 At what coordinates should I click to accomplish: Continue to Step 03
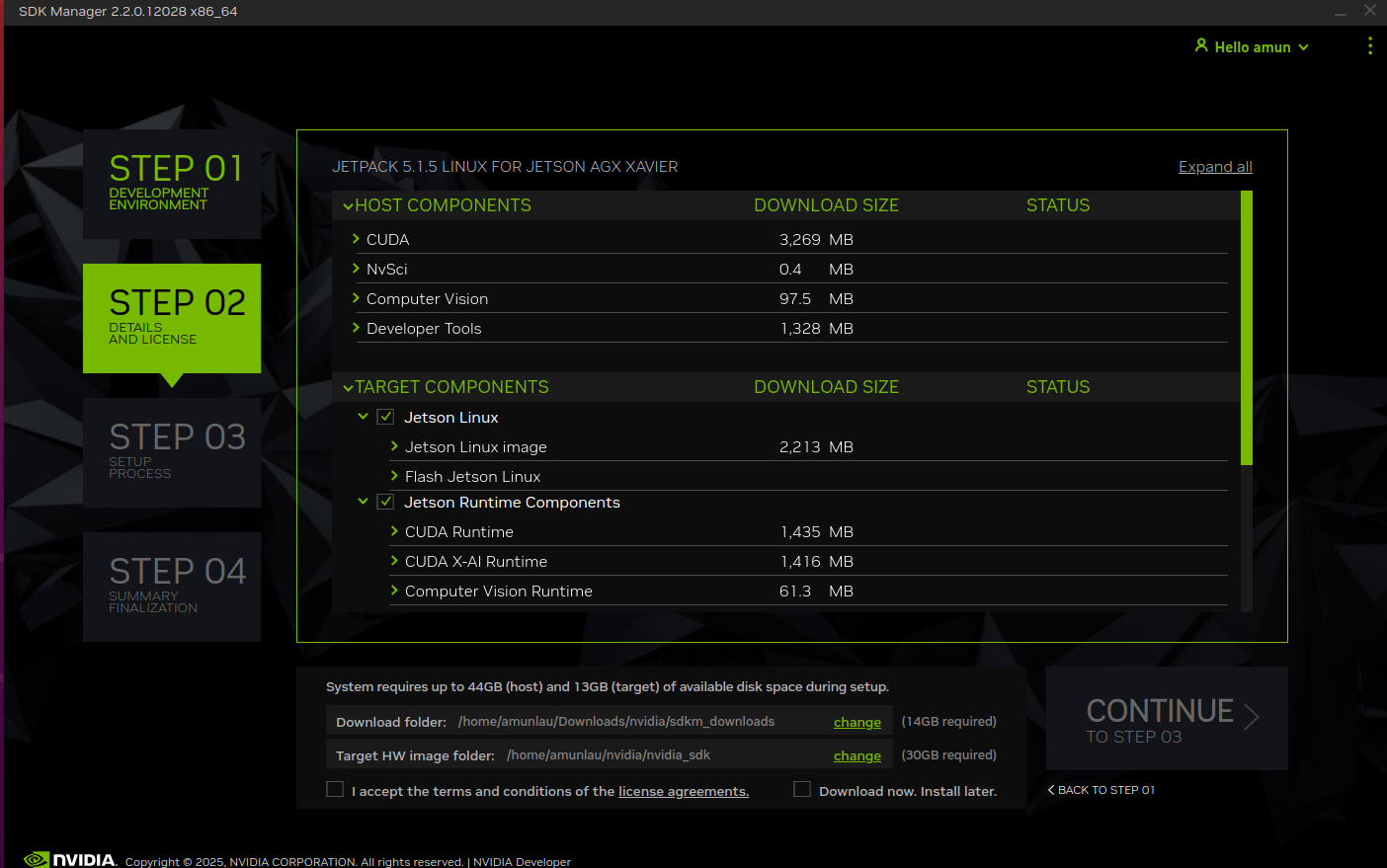(x=1167, y=718)
